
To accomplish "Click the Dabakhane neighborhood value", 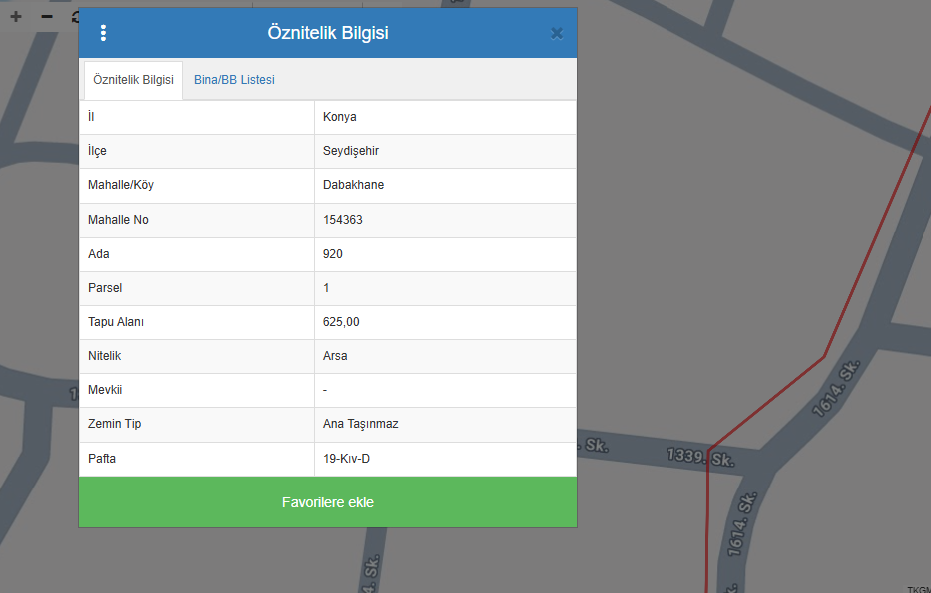I will pyautogui.click(x=353, y=185).
